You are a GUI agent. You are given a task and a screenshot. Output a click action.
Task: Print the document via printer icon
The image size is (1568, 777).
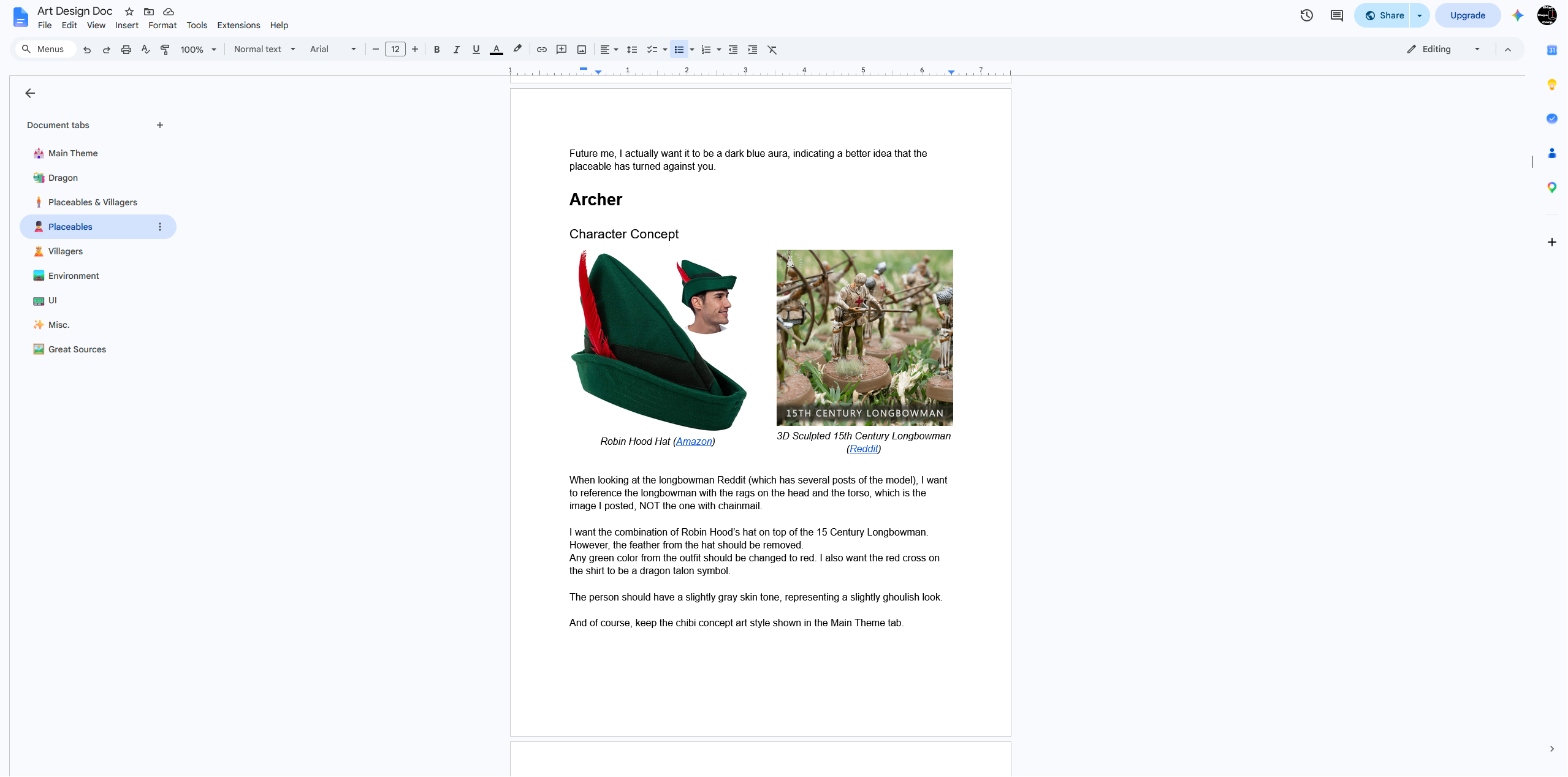(126, 50)
